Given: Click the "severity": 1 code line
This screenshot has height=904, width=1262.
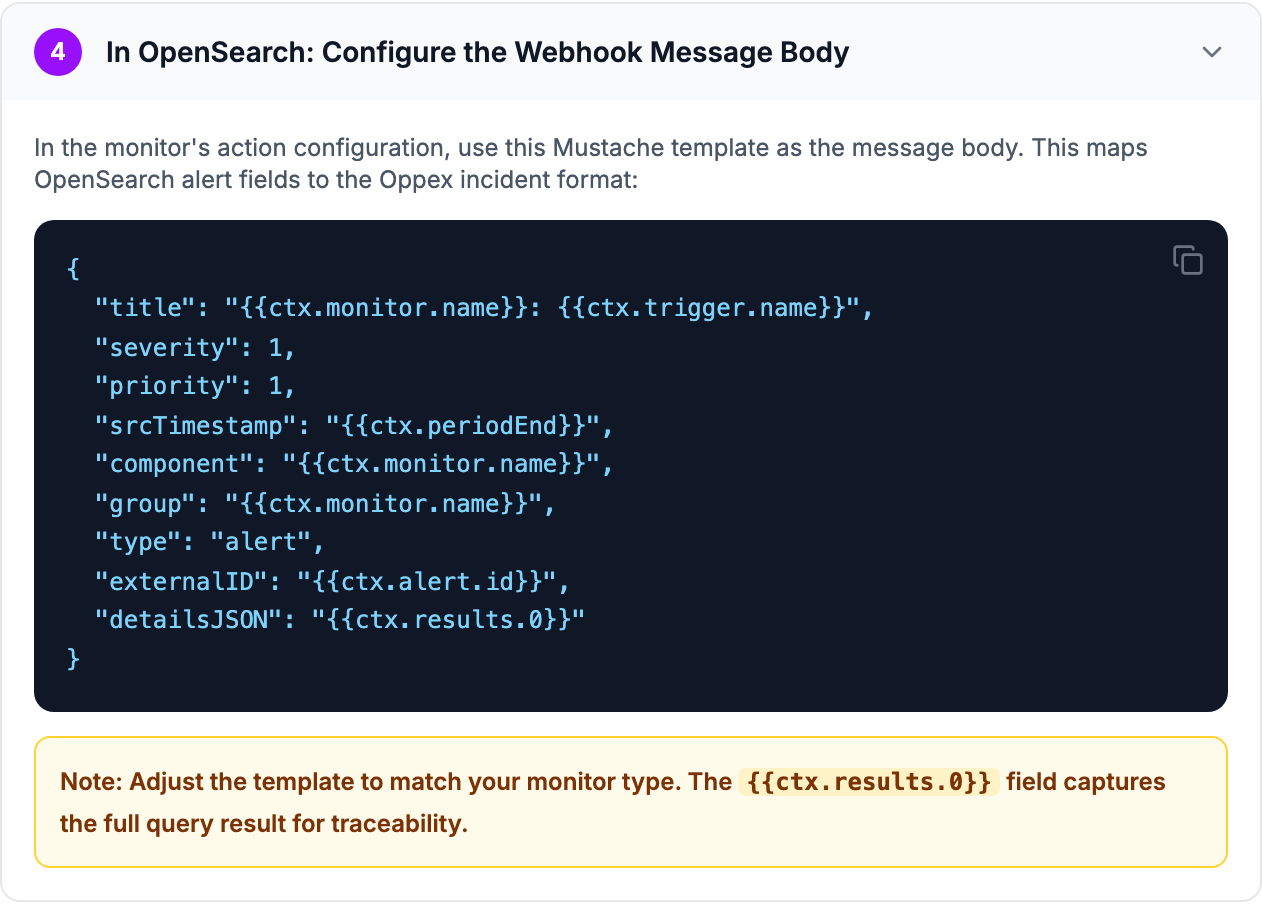Looking at the screenshot, I should click(196, 347).
